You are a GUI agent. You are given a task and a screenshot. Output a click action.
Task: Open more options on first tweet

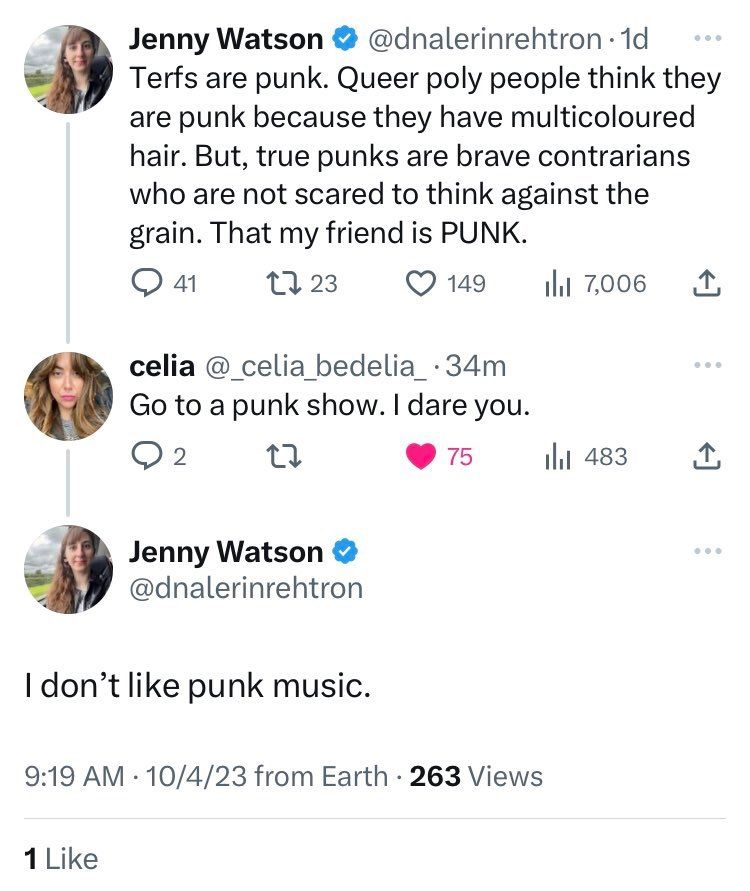click(706, 40)
